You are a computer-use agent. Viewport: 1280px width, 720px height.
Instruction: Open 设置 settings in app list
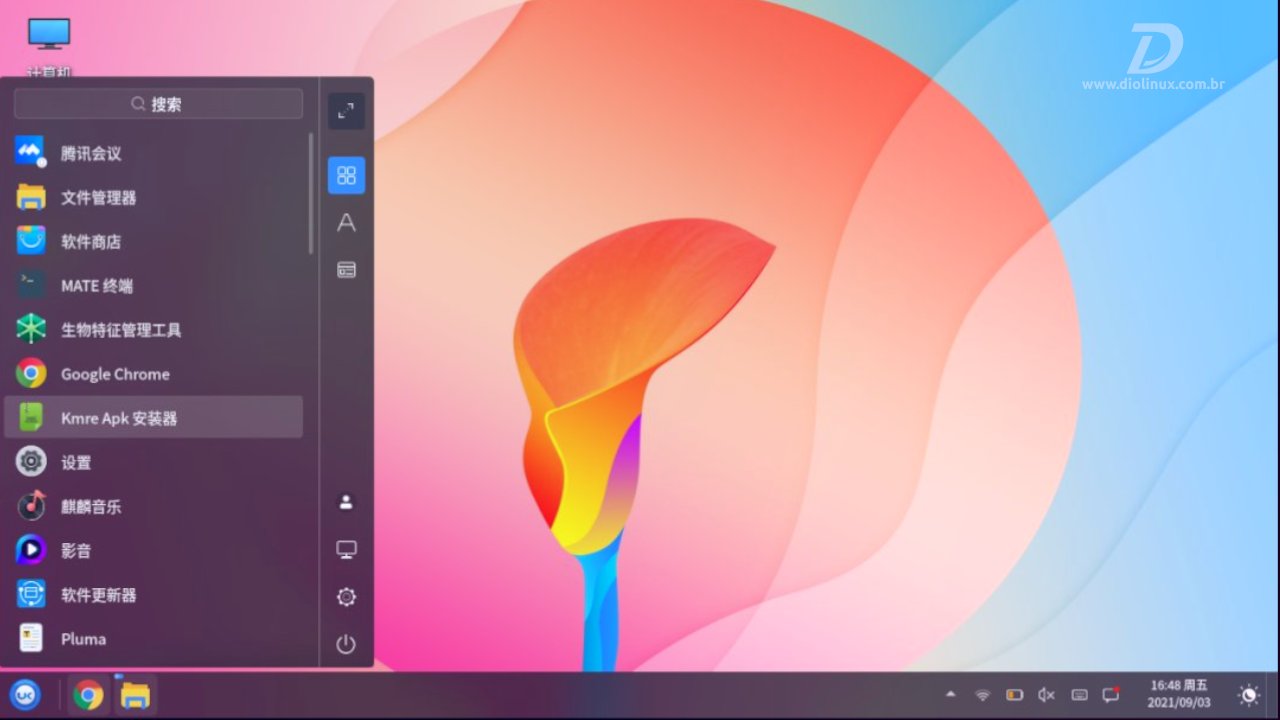pos(154,461)
